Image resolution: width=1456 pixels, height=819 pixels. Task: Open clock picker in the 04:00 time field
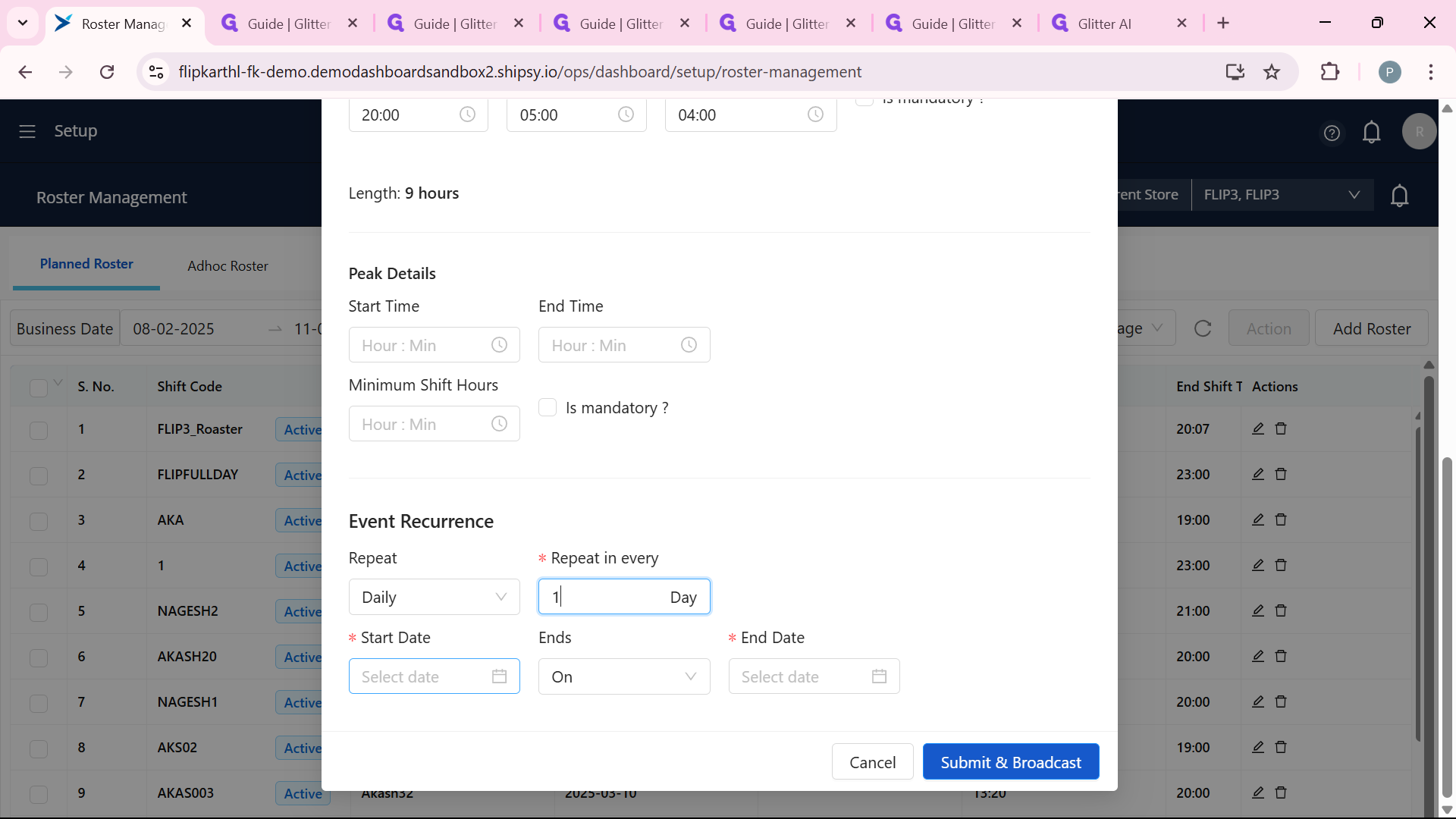click(x=815, y=115)
